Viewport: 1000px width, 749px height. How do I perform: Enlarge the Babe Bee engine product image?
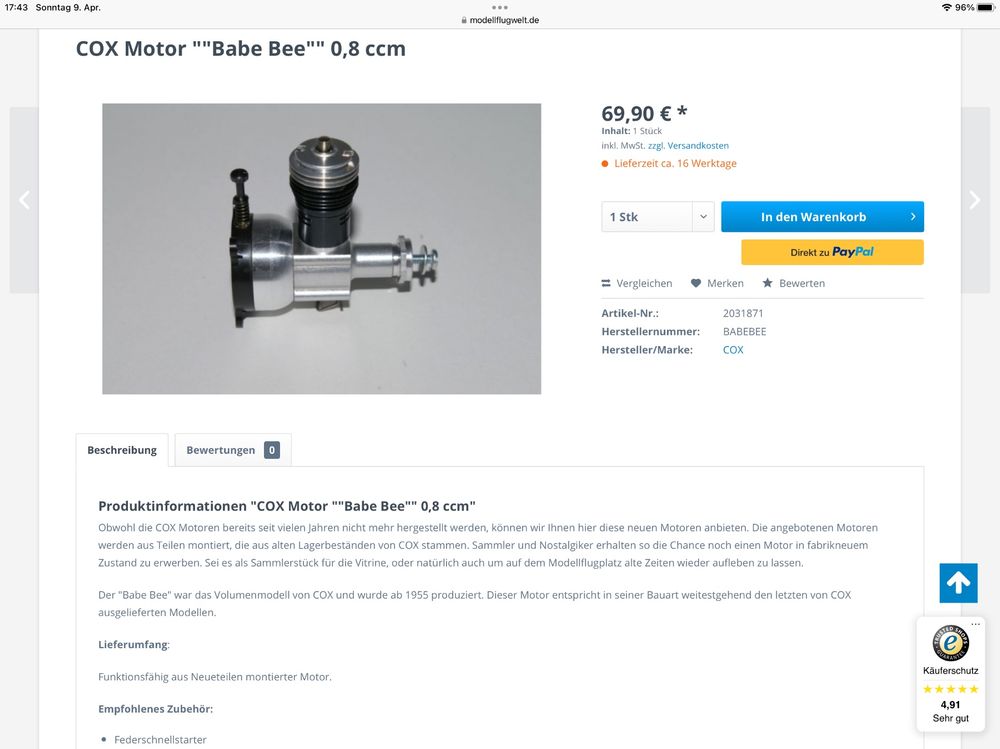[321, 249]
